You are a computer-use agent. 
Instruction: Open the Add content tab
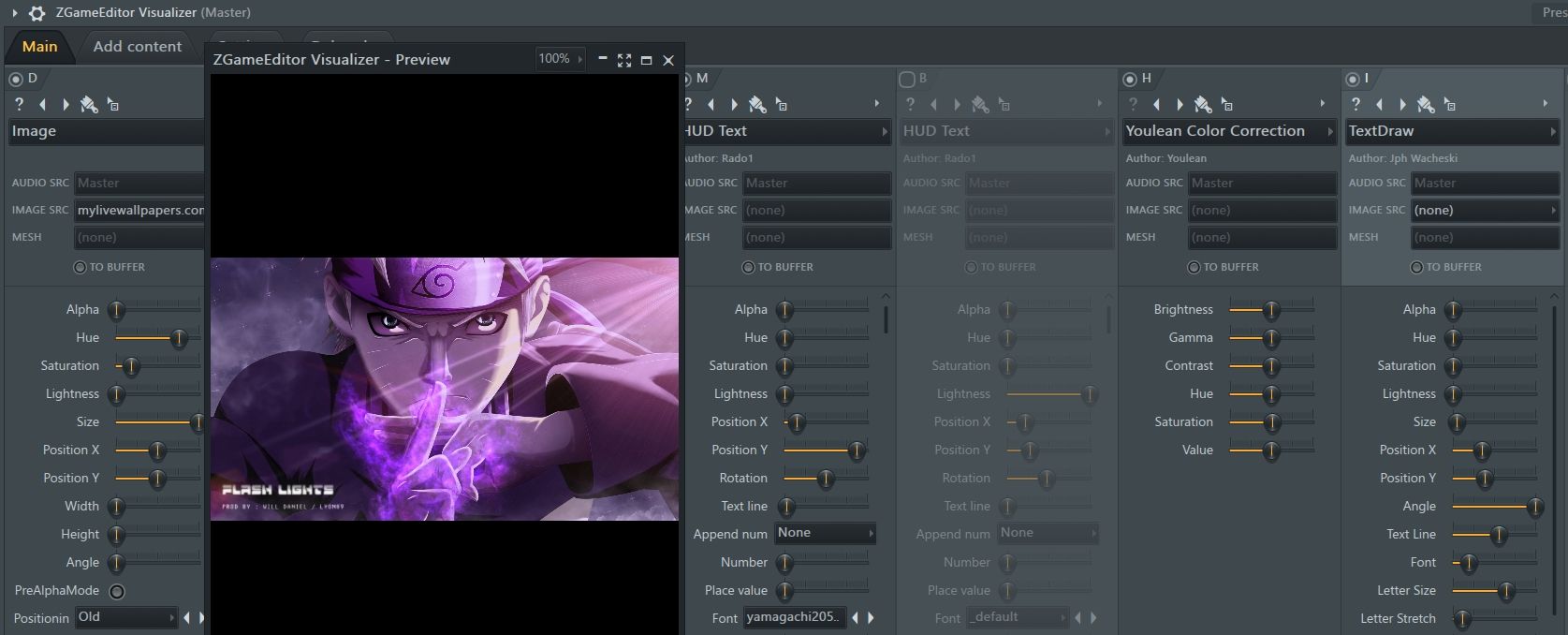click(138, 46)
